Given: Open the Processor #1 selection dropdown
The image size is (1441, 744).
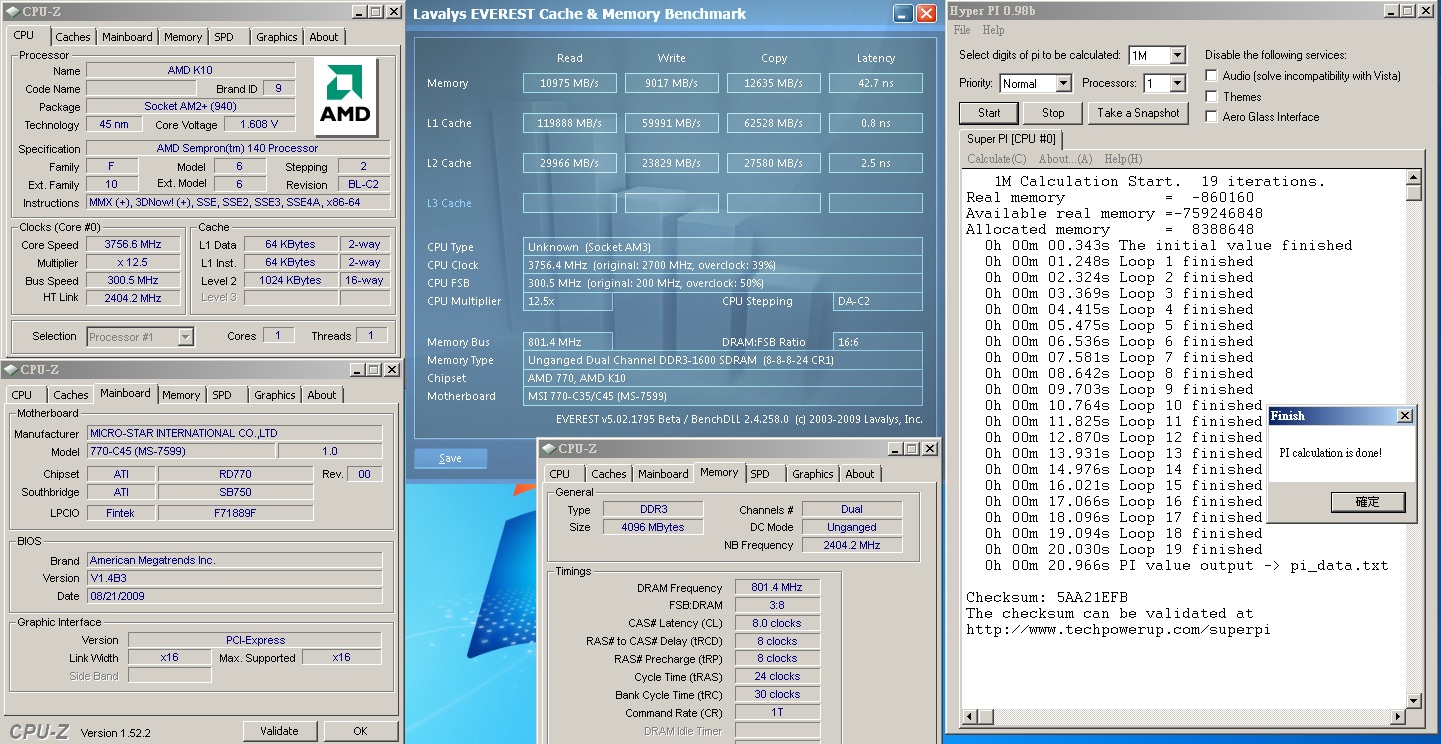Looking at the screenshot, I should 185,337.
